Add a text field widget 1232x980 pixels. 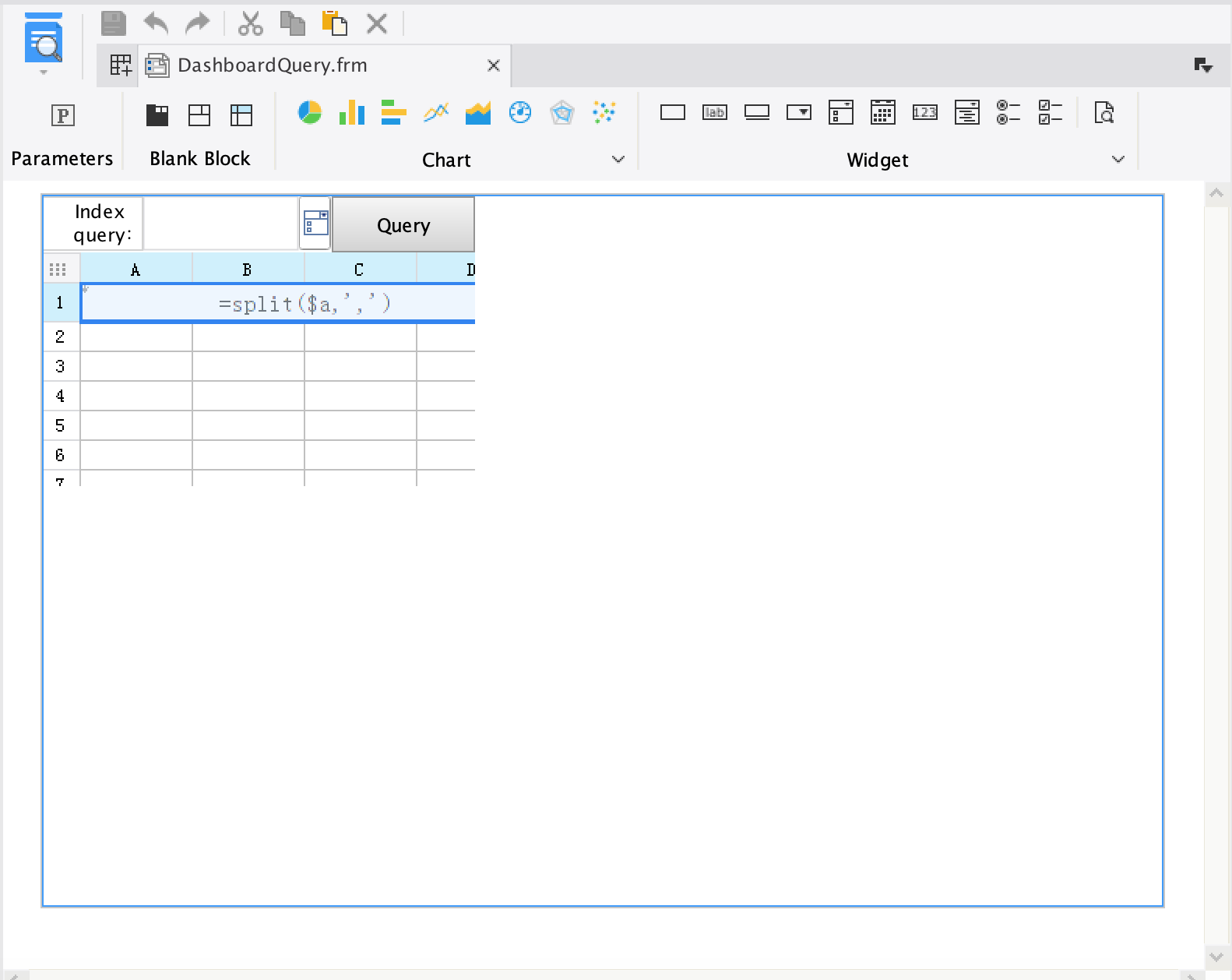pyautogui.click(x=673, y=113)
